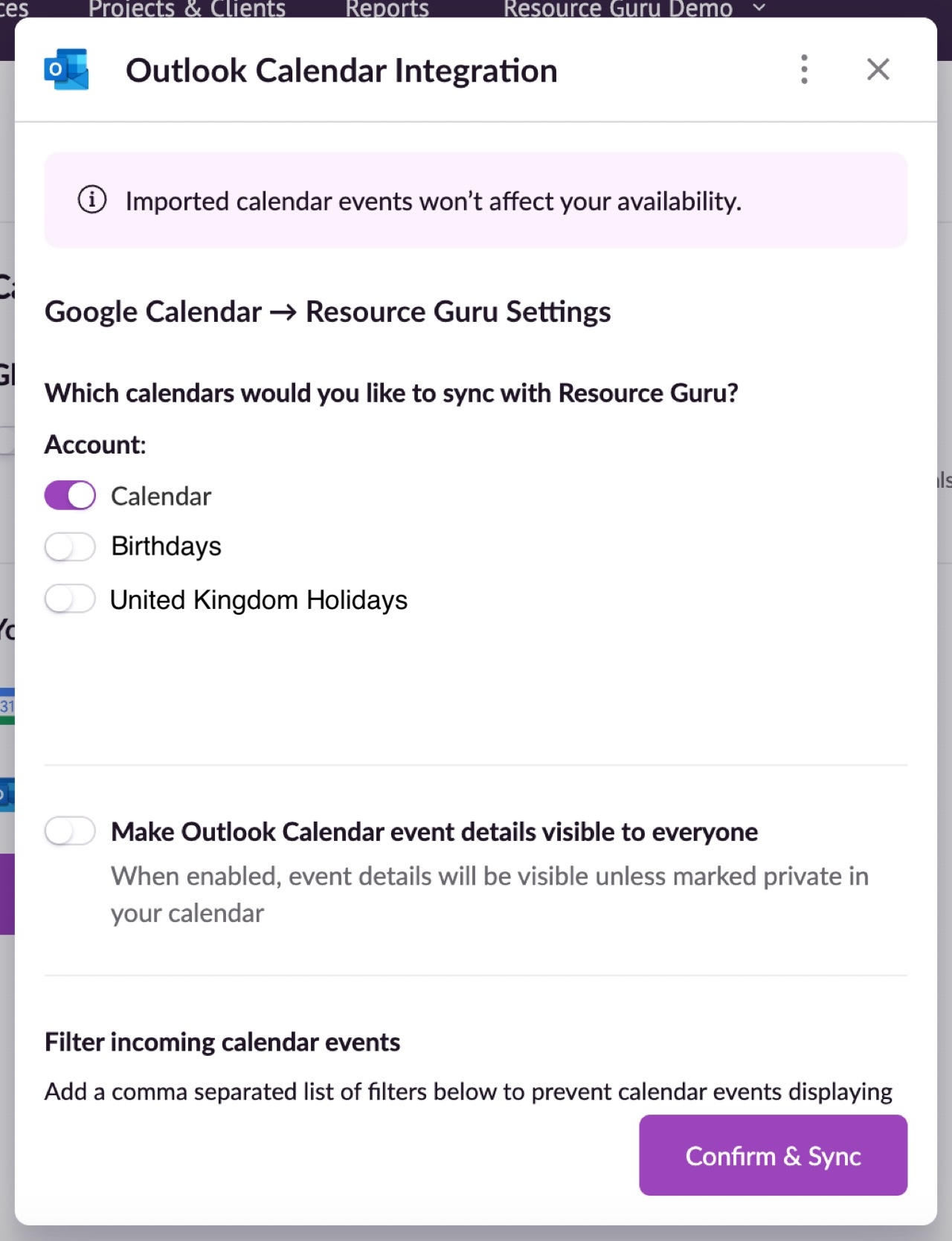Click the Confirm & Sync button
This screenshot has height=1241, width=952.
773,1155
